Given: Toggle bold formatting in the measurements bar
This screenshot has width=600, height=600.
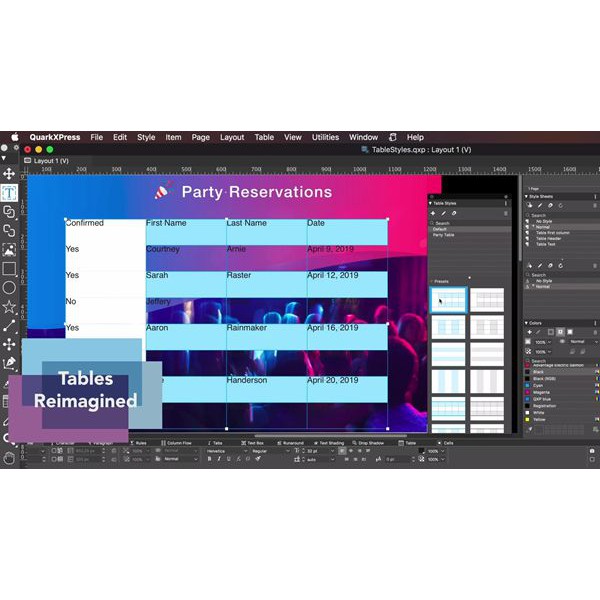Looking at the screenshot, I should click(211, 460).
